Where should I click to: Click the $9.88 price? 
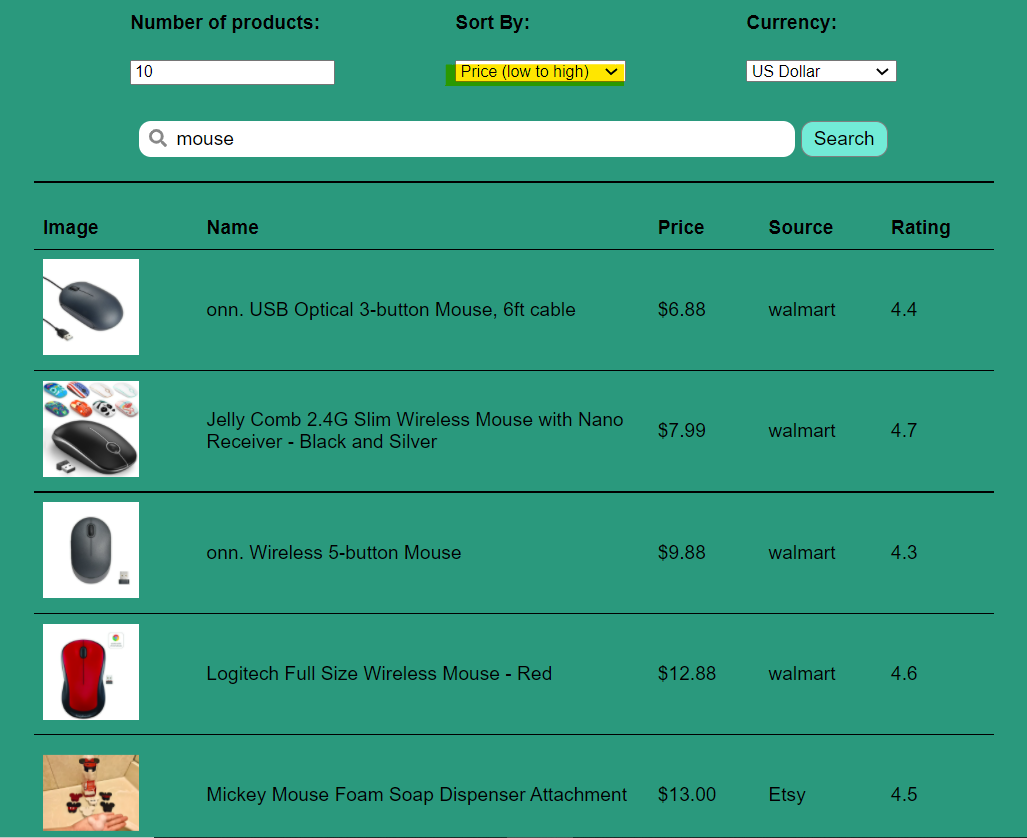click(x=681, y=552)
